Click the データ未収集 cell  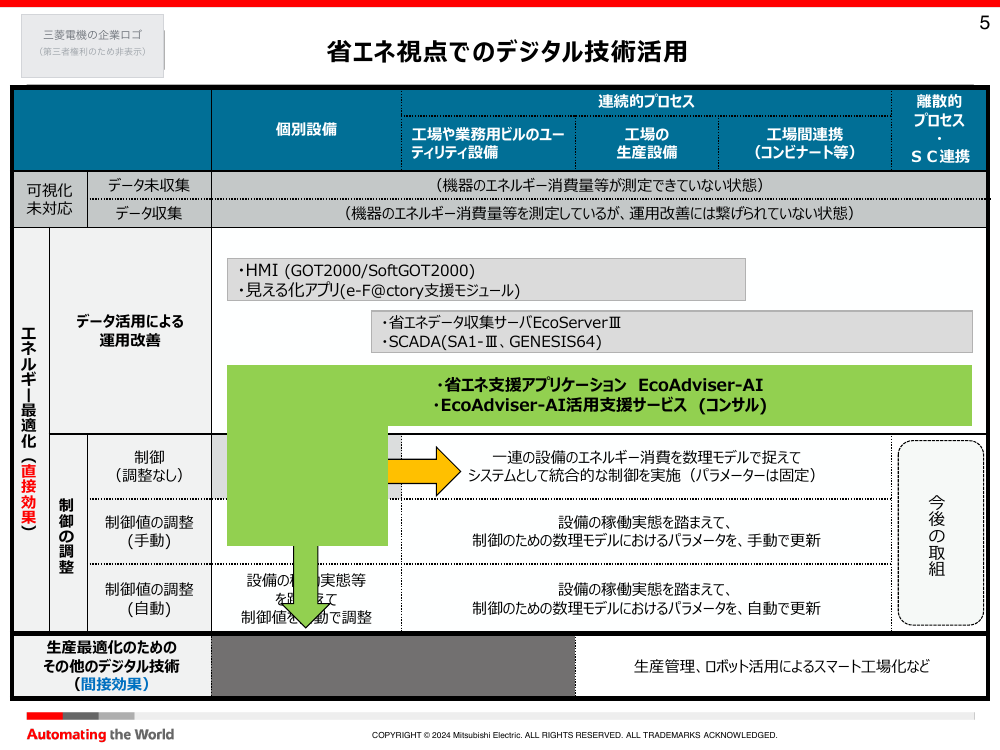pyautogui.click(x=149, y=186)
